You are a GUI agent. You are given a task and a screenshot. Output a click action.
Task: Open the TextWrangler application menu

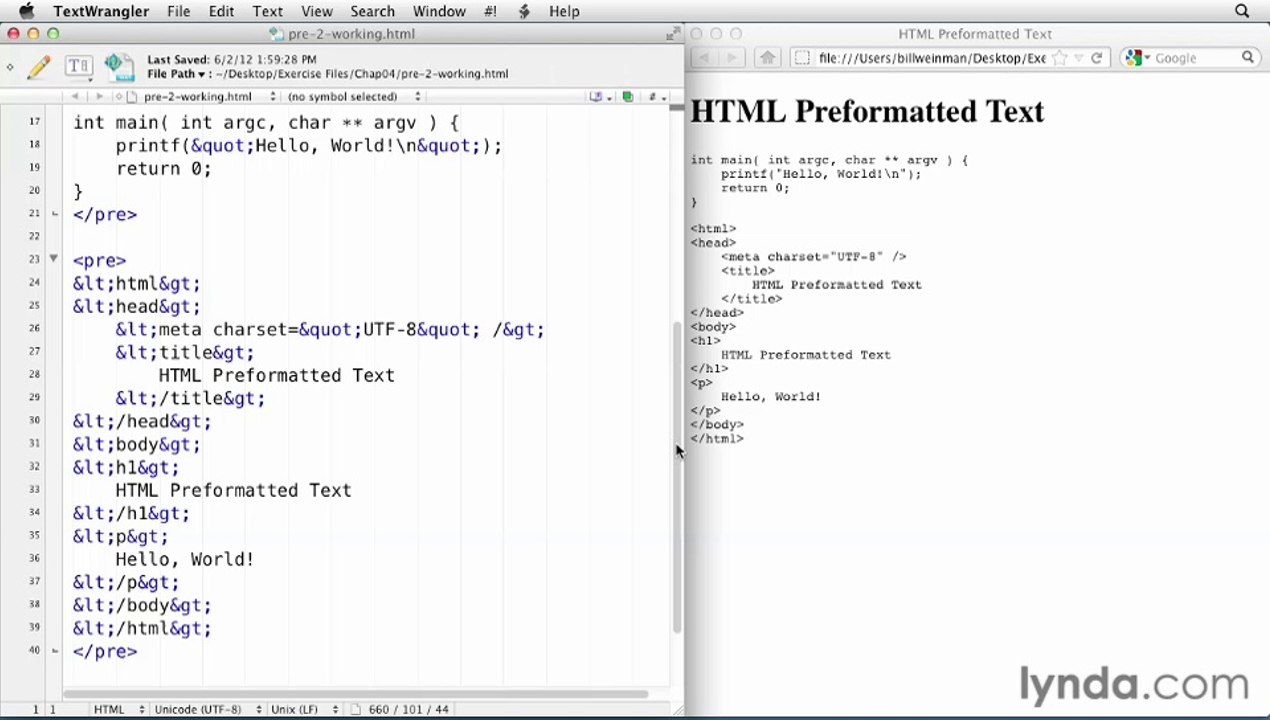click(101, 11)
